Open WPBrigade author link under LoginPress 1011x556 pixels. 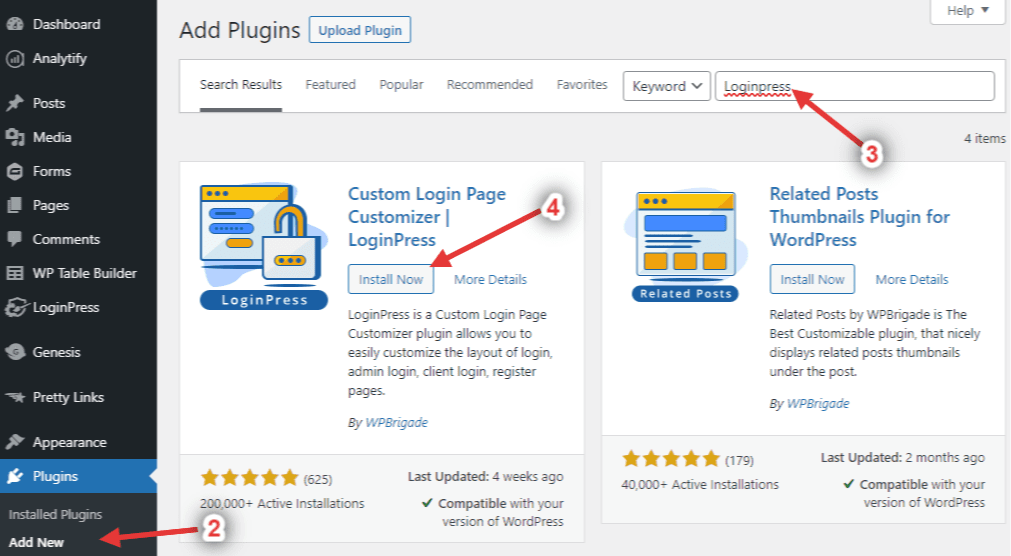pos(396,422)
